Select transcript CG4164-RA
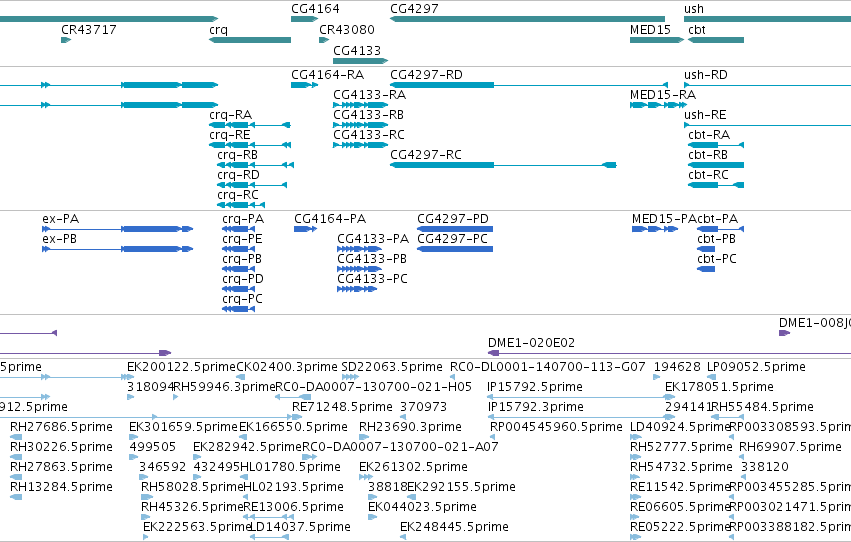Viewport: 851px width, 542px height. point(304,85)
